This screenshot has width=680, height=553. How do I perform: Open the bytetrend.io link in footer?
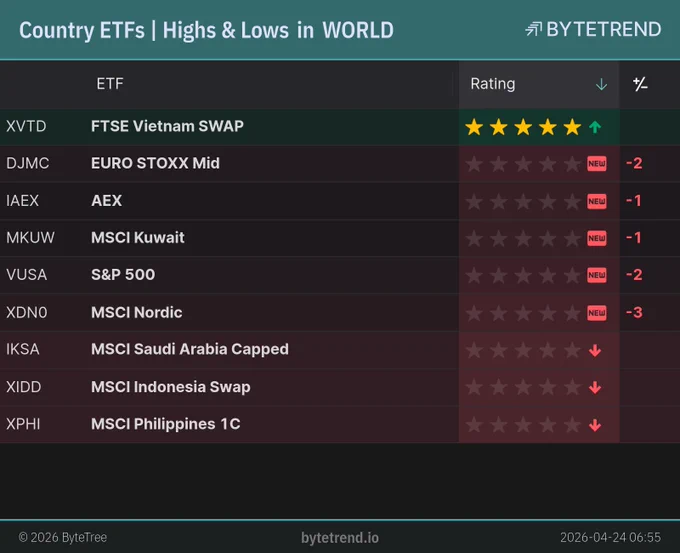(340, 538)
